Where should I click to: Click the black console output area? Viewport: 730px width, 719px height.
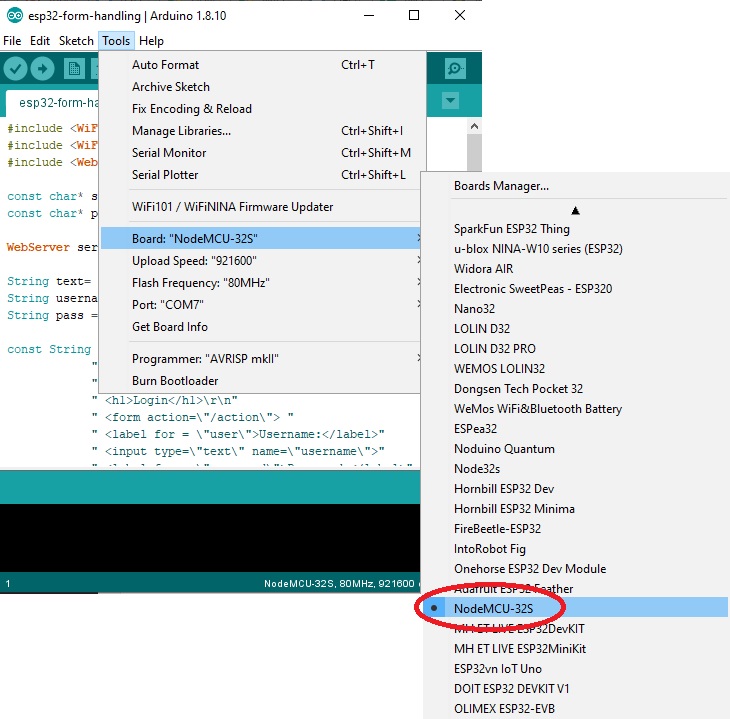(210, 537)
